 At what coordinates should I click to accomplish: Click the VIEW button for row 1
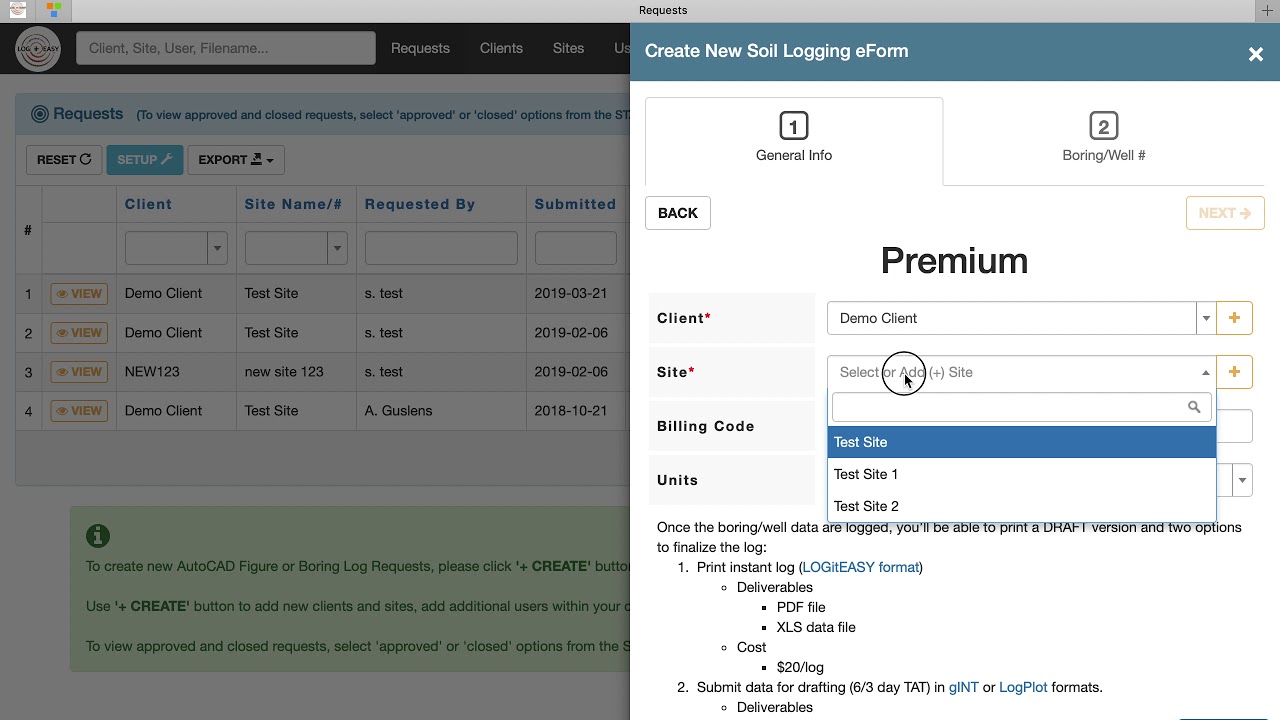coord(79,294)
